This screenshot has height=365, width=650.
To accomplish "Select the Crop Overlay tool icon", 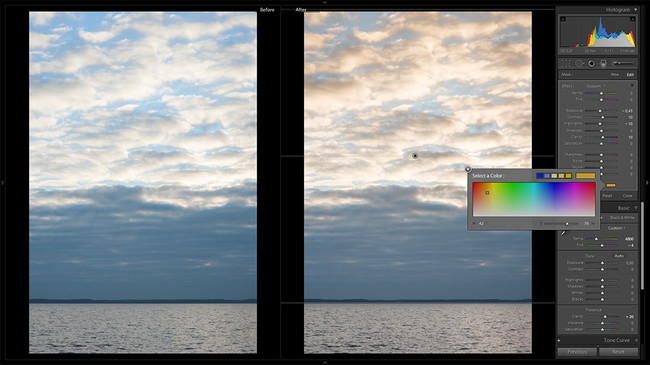I will click(x=566, y=63).
